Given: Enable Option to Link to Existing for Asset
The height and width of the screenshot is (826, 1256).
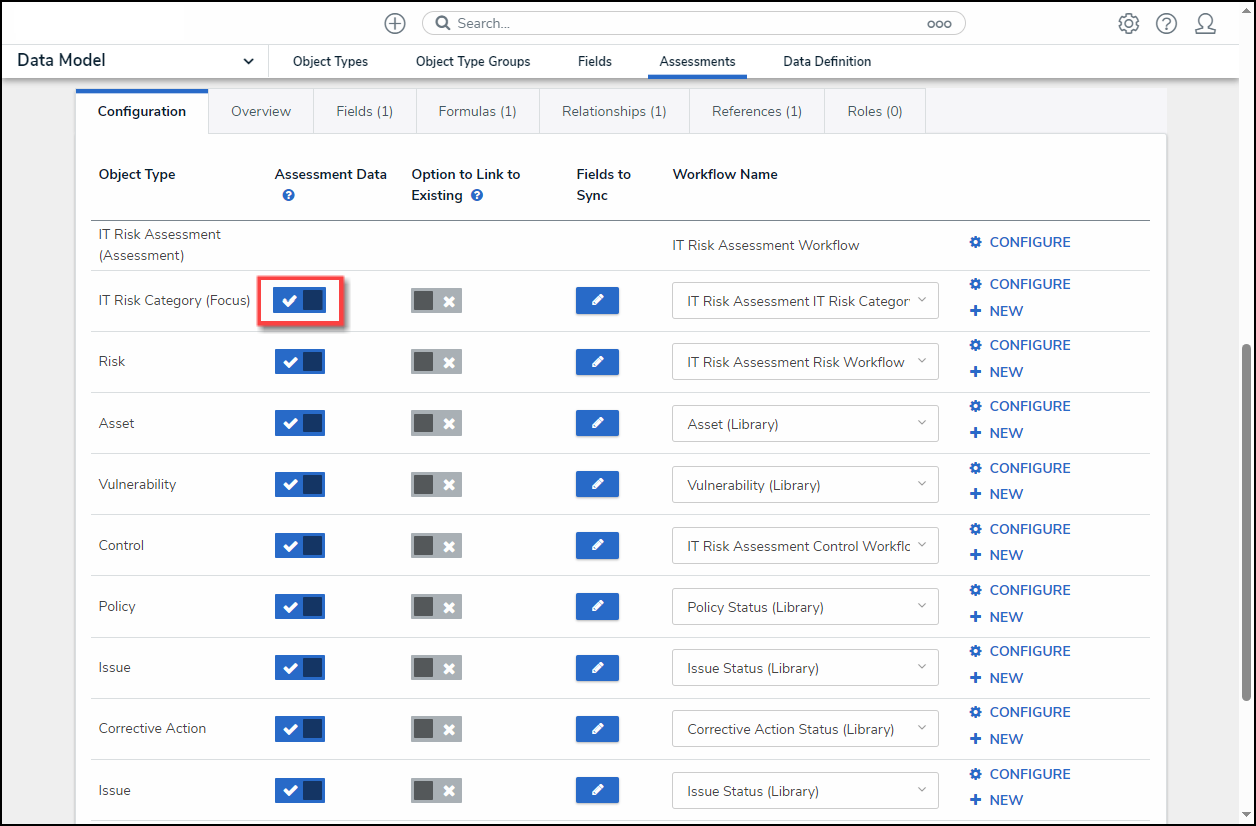Looking at the screenshot, I should 436,423.
